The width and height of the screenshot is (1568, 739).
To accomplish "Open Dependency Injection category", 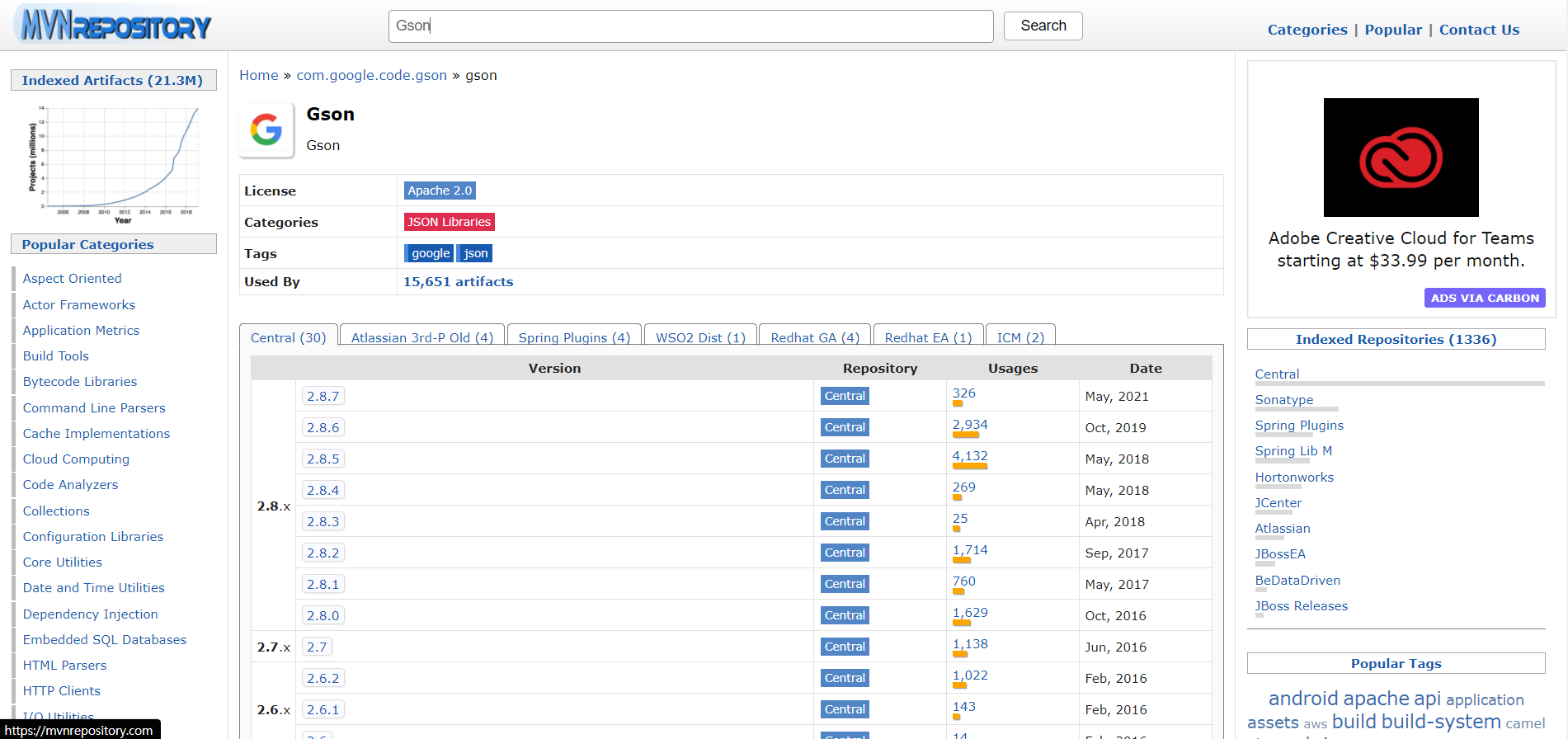I will click(91, 614).
